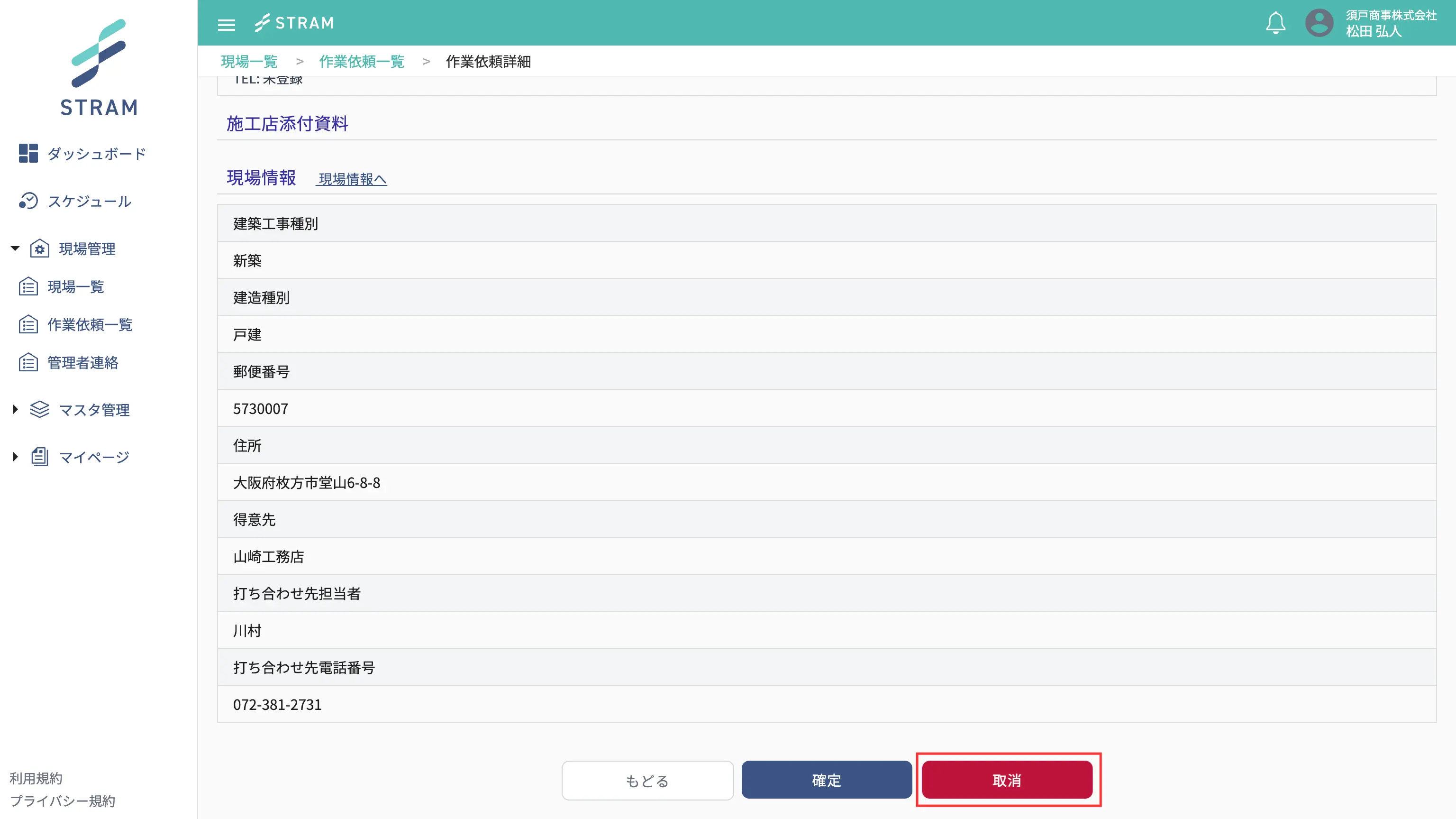Image resolution: width=1456 pixels, height=819 pixels.
Task: Expand the マイページ menu section
Action: tap(15, 456)
